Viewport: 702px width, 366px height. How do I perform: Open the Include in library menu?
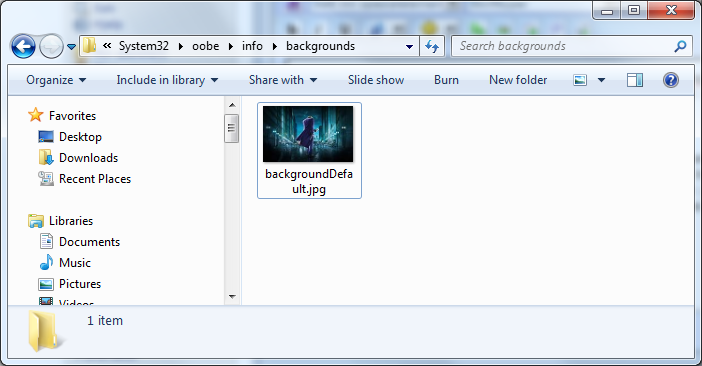click(x=167, y=80)
